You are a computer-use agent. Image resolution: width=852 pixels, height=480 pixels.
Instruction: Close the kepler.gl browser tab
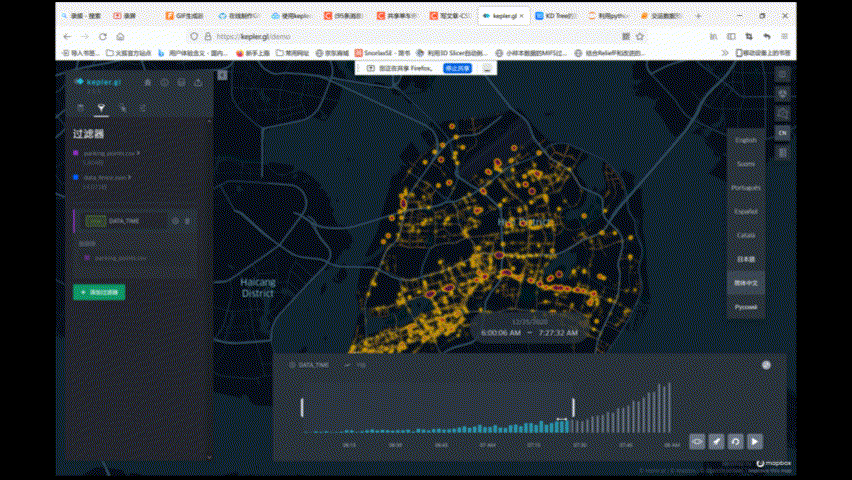tap(522, 16)
